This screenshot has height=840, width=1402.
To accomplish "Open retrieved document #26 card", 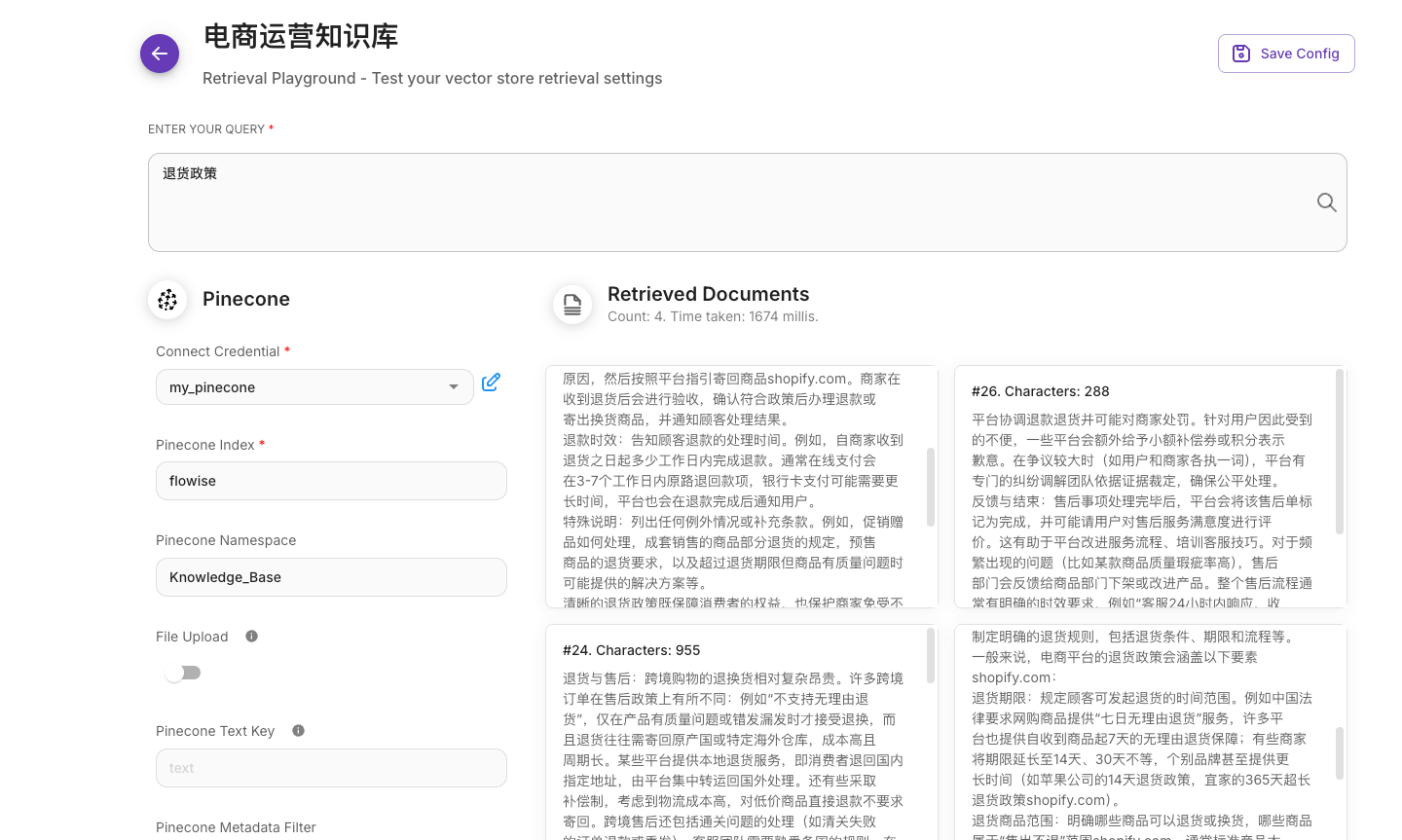I will (1141, 487).
